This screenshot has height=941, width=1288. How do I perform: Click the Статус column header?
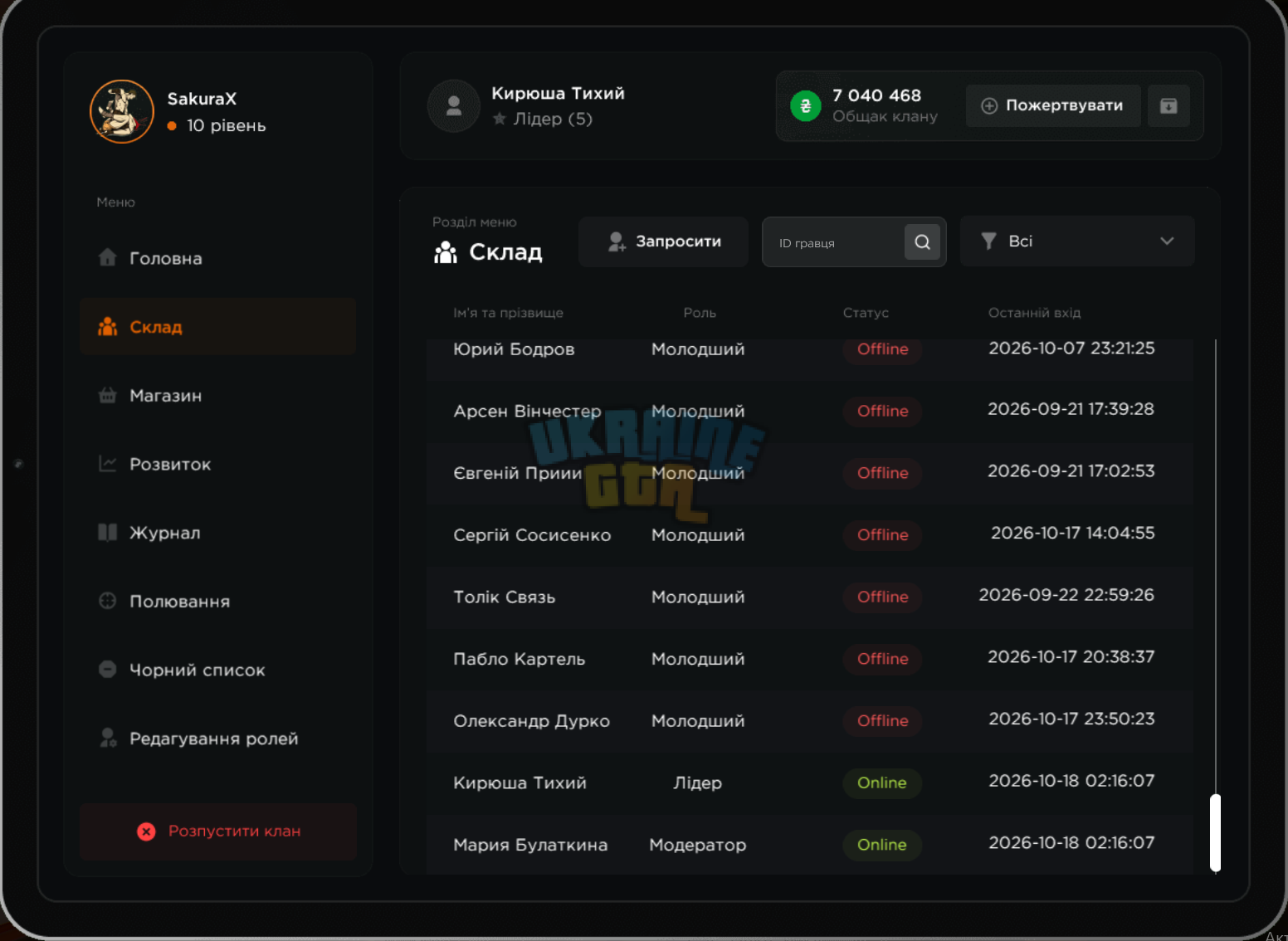866,313
